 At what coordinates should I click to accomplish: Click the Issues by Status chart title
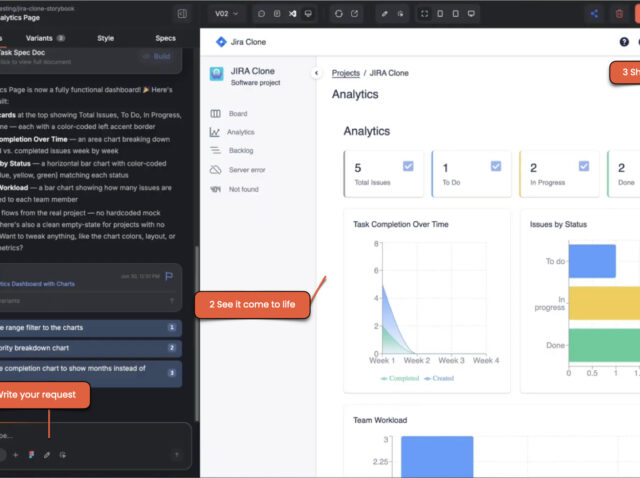click(x=558, y=225)
